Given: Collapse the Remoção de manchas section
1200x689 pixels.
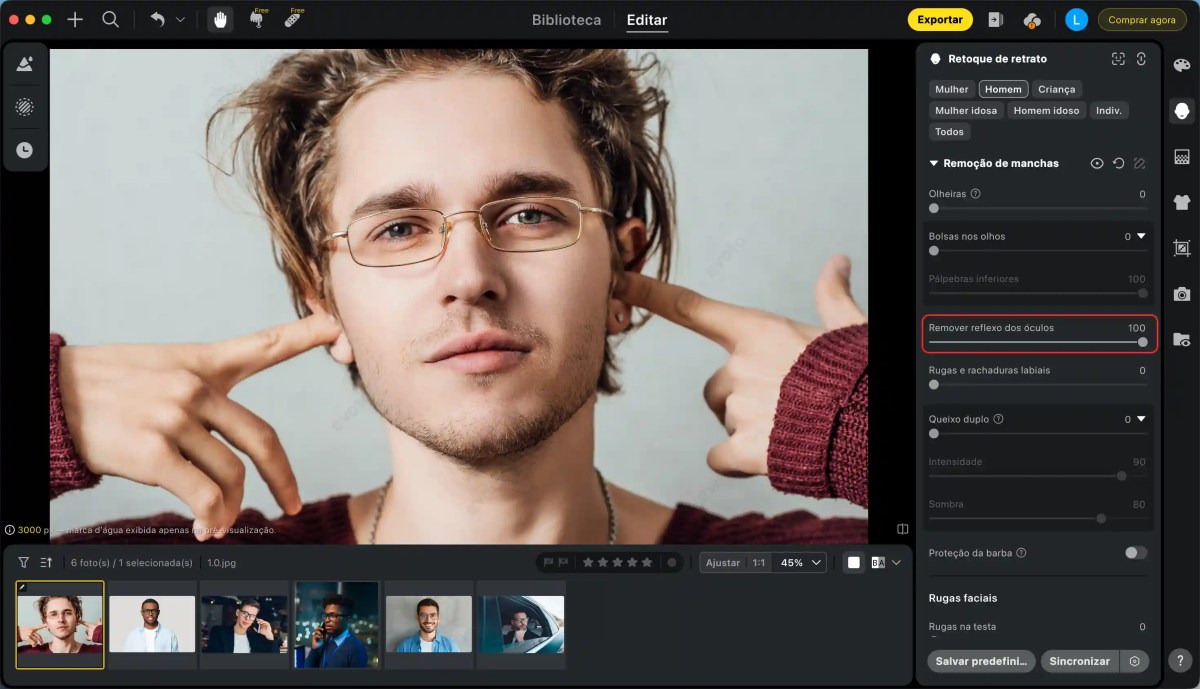Looking at the screenshot, I should (x=934, y=163).
